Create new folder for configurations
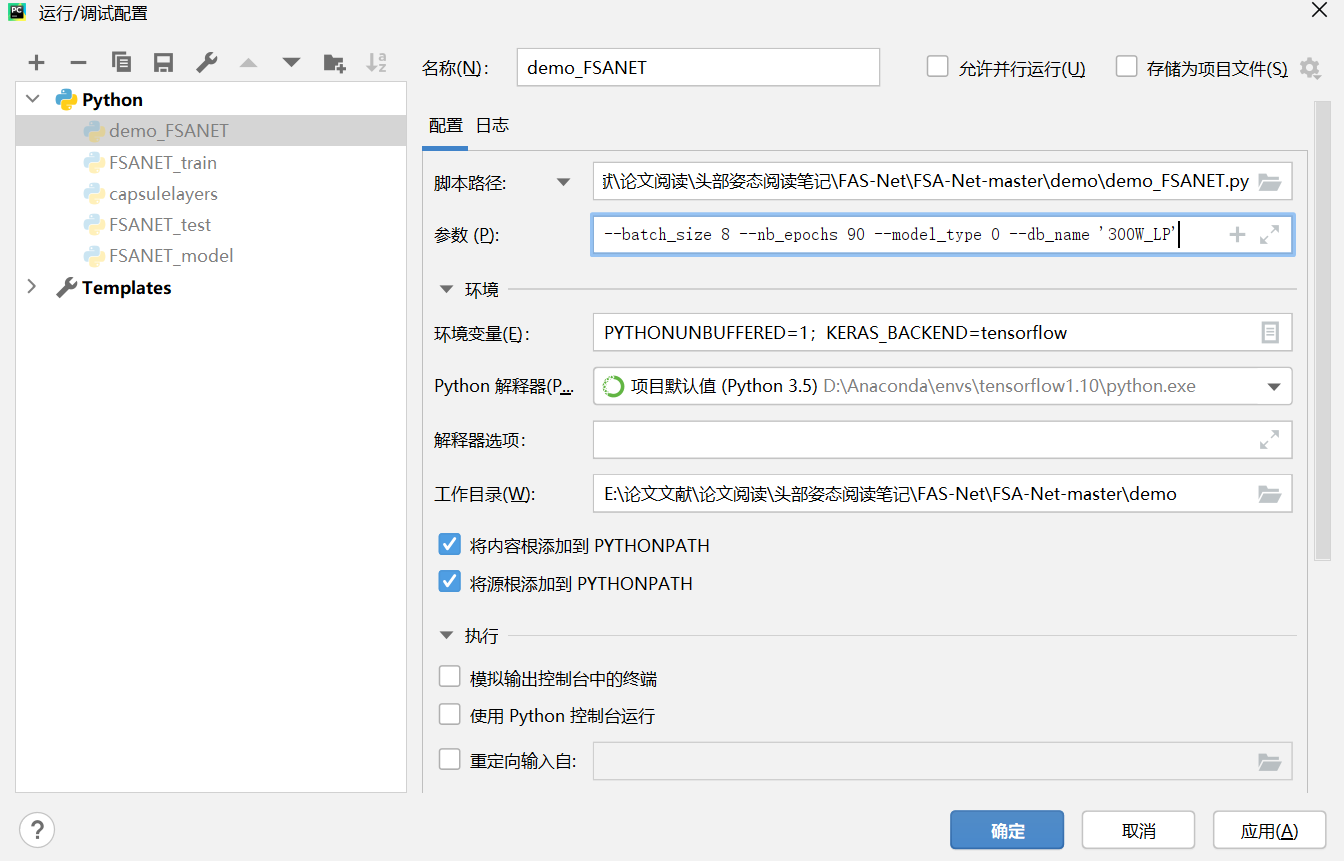Viewport: 1344px width, 861px height. (x=334, y=62)
